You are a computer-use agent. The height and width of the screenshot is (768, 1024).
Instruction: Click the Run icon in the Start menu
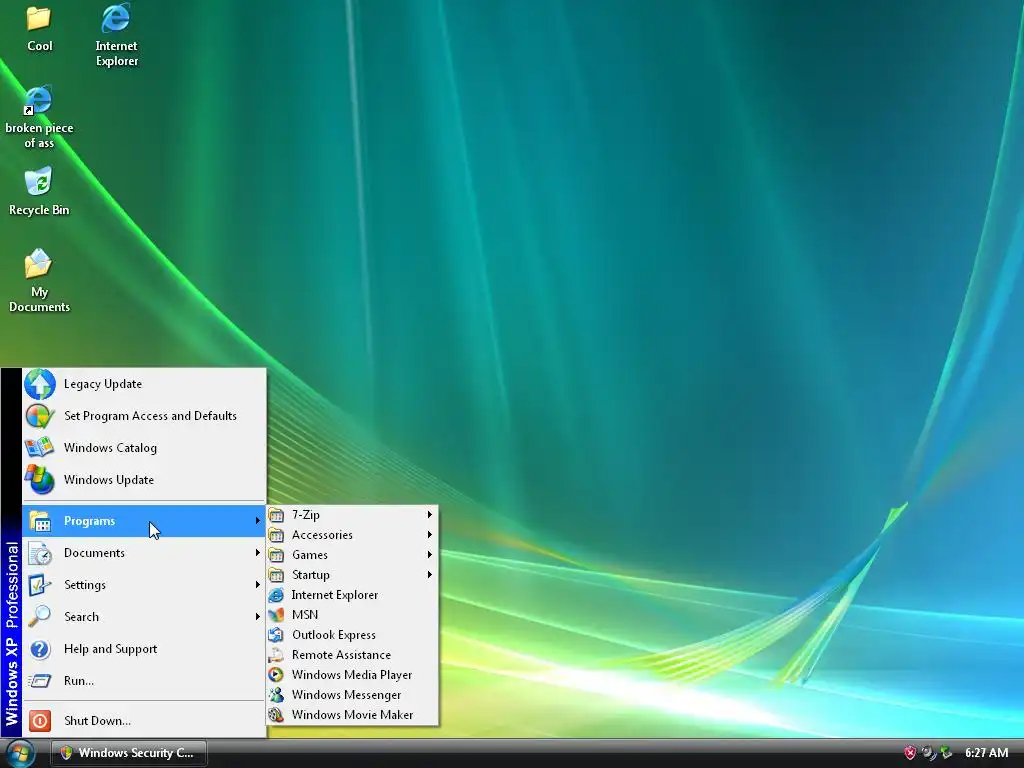pyautogui.click(x=40, y=681)
